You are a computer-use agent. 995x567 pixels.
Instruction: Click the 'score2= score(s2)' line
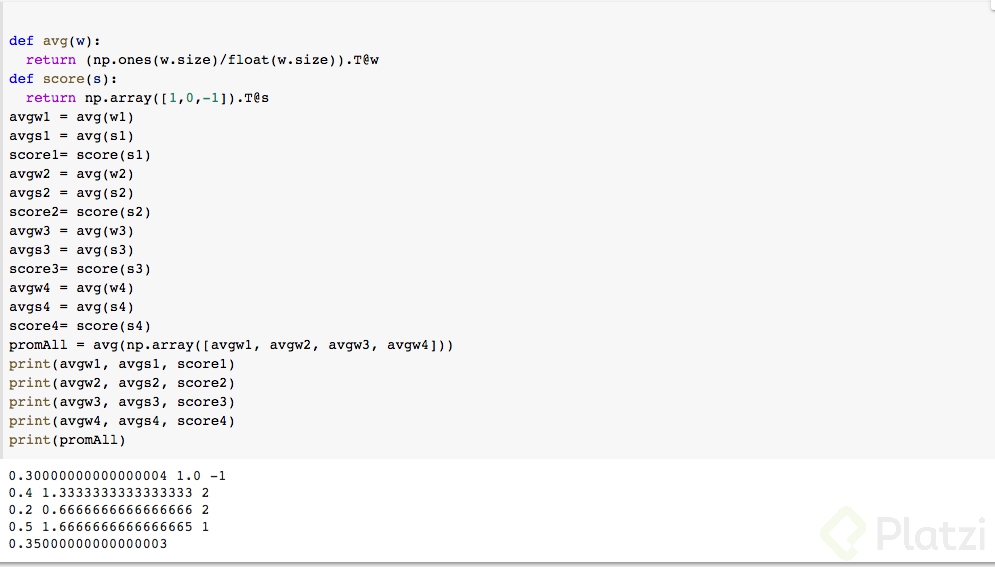click(x=80, y=212)
